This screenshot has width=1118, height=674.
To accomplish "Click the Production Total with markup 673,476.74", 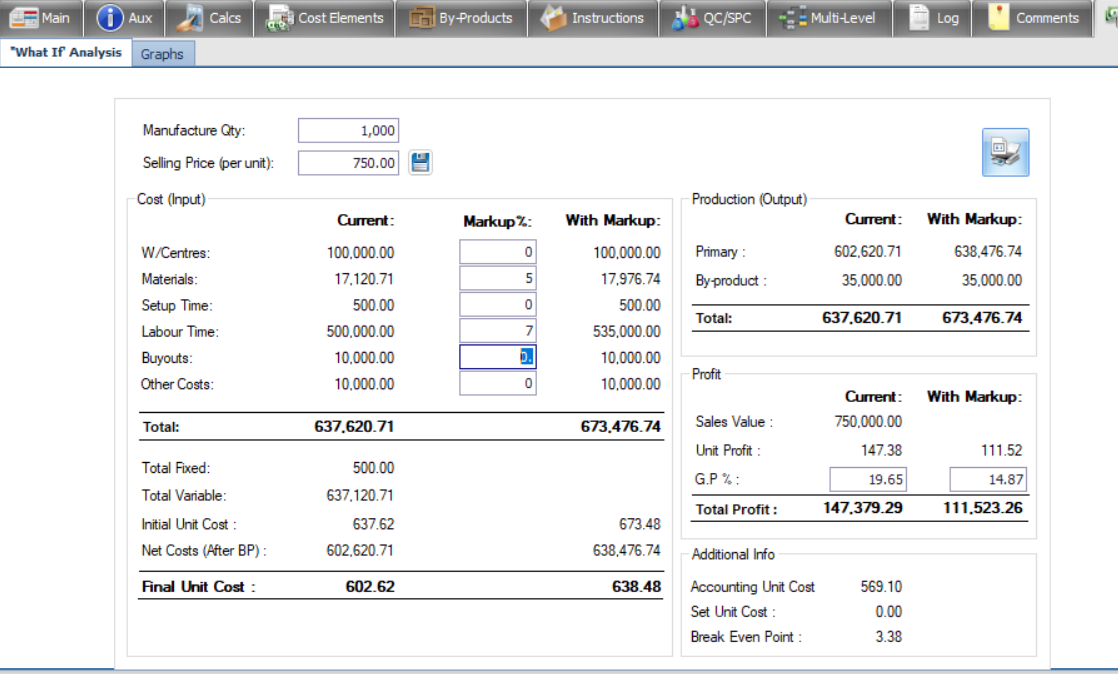I will click(x=983, y=318).
